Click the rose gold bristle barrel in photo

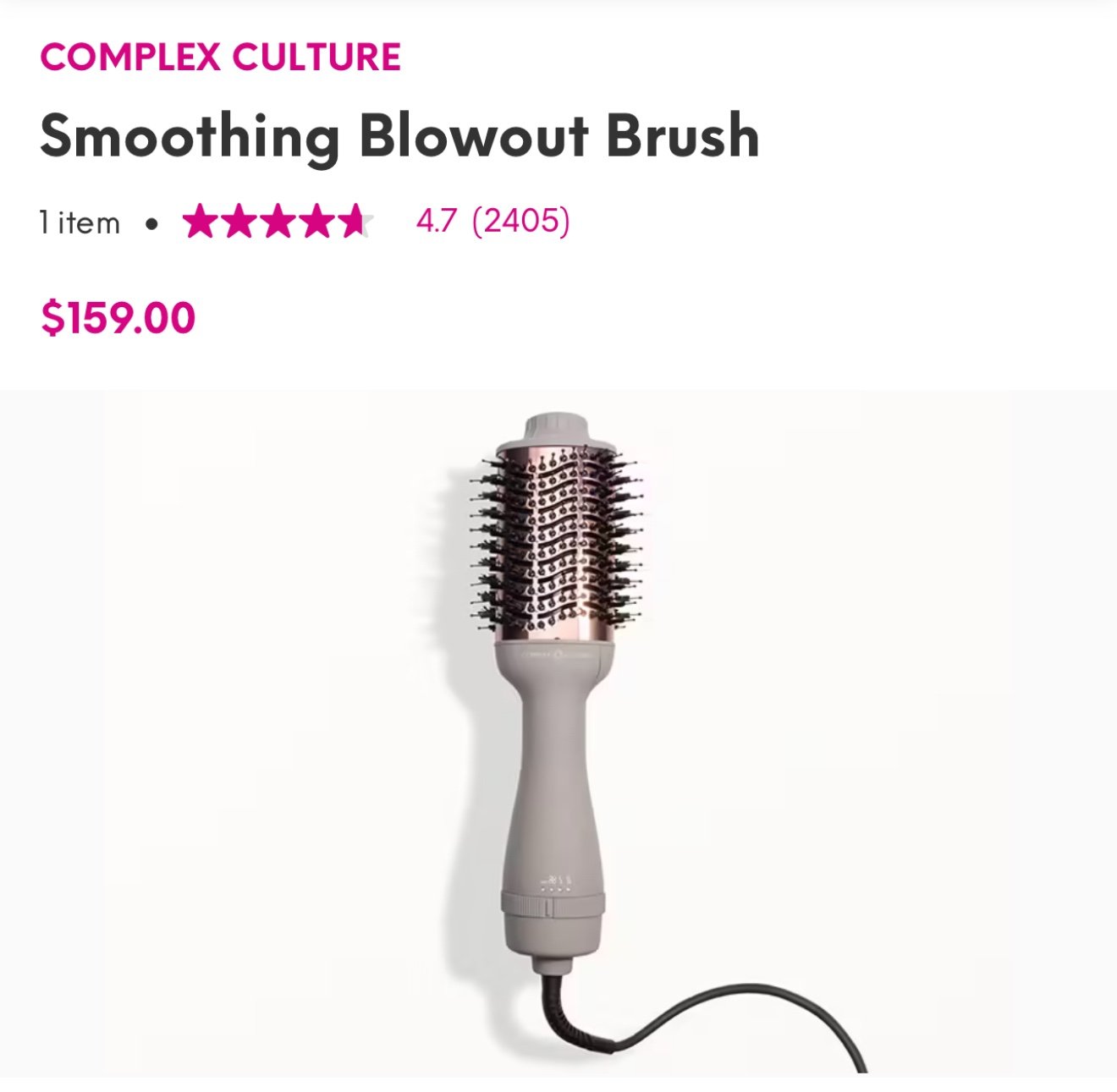pos(561,540)
